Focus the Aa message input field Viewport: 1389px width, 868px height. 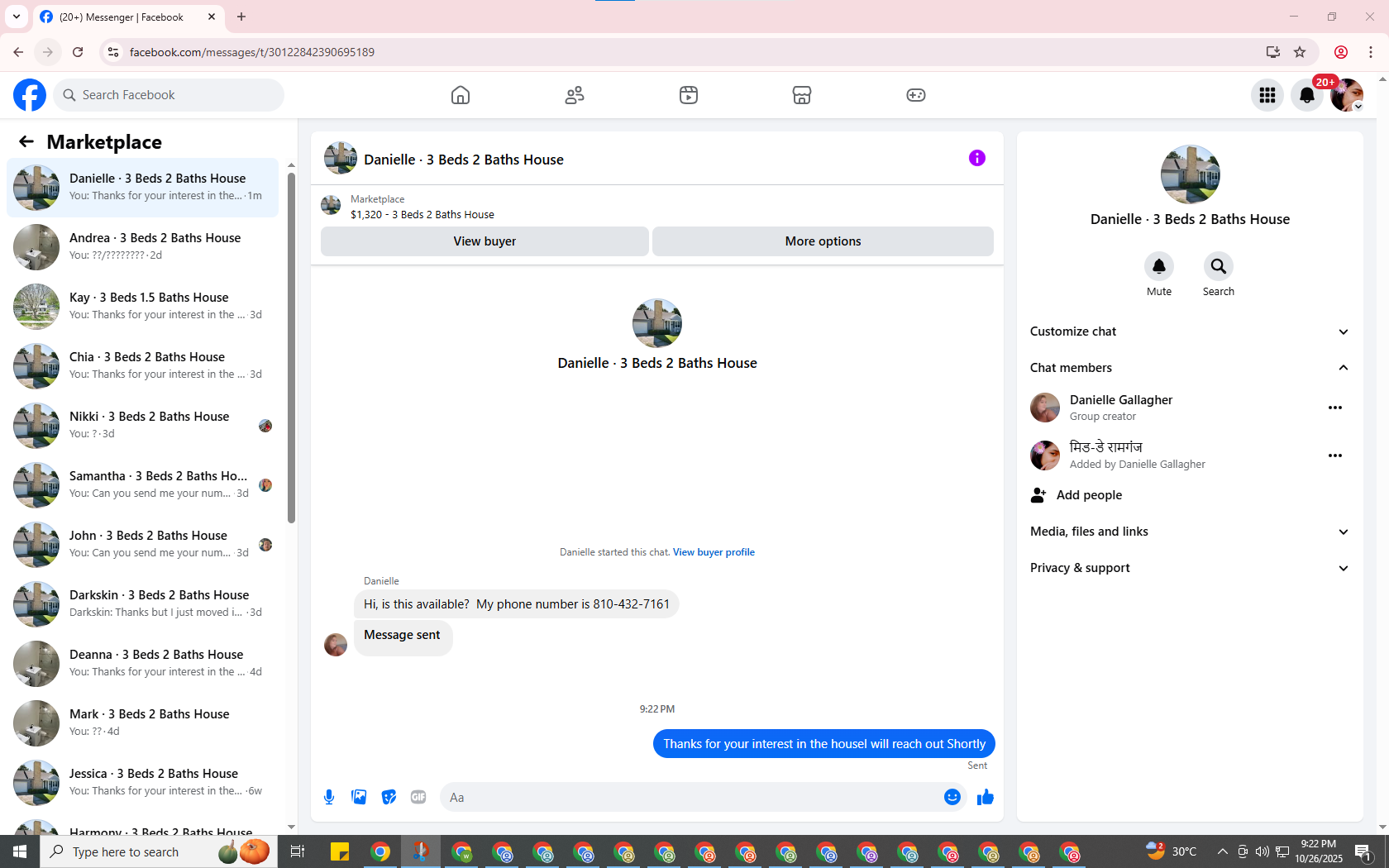[x=690, y=797]
